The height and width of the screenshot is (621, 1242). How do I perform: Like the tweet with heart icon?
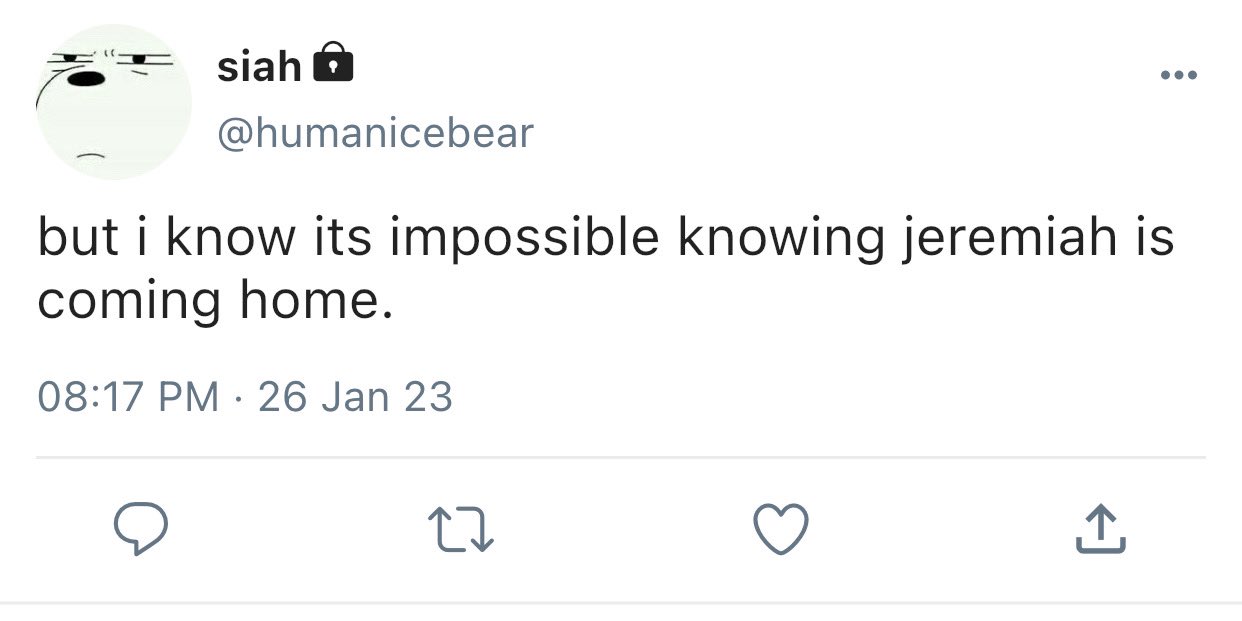780,529
